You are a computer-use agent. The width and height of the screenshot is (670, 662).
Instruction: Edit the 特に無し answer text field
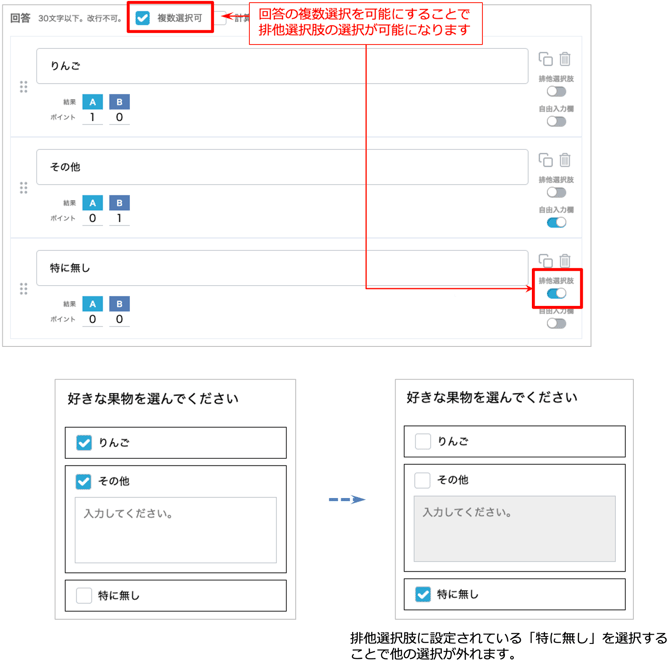(282, 268)
